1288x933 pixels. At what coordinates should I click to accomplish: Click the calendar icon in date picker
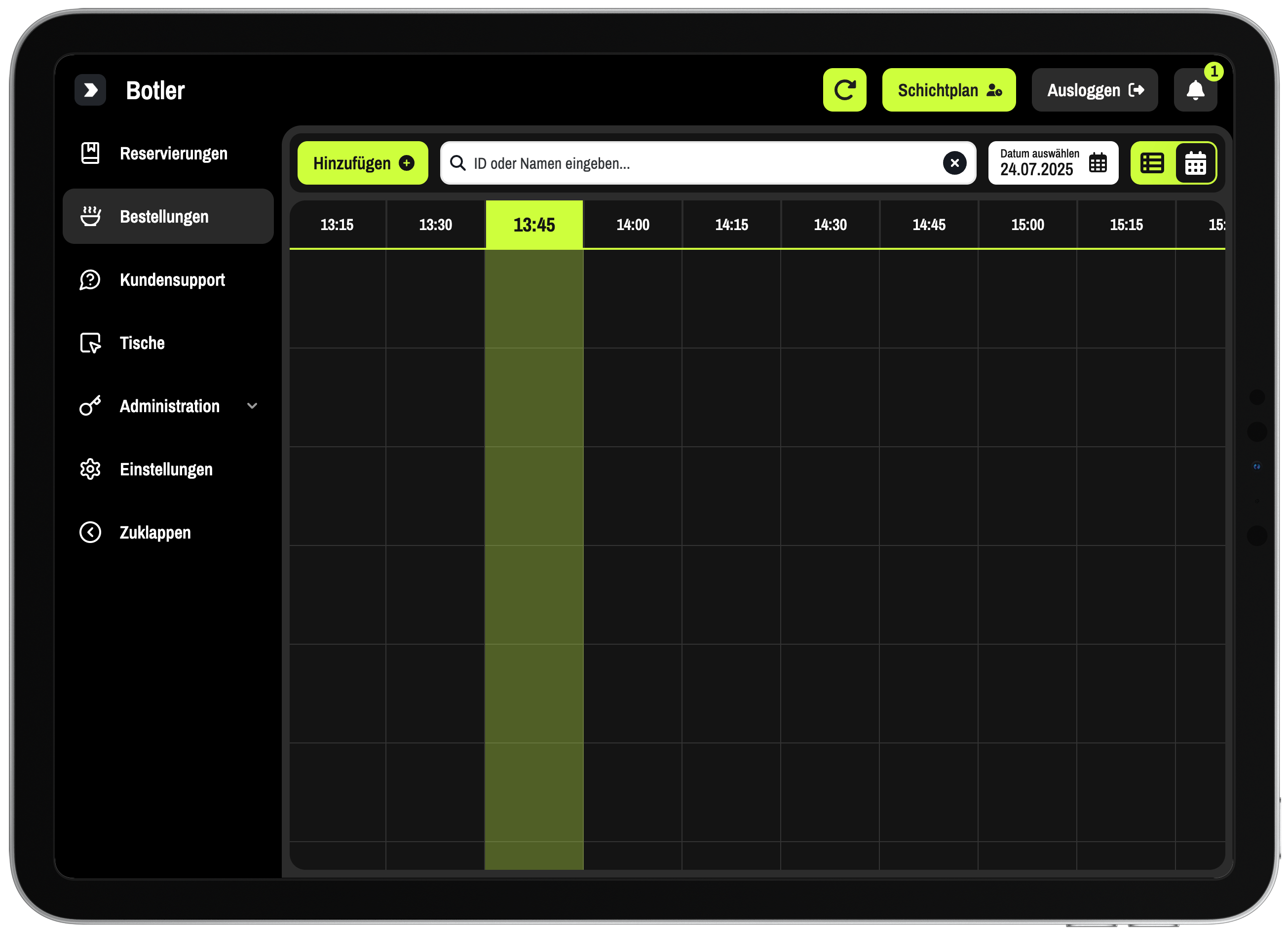[x=1097, y=163]
